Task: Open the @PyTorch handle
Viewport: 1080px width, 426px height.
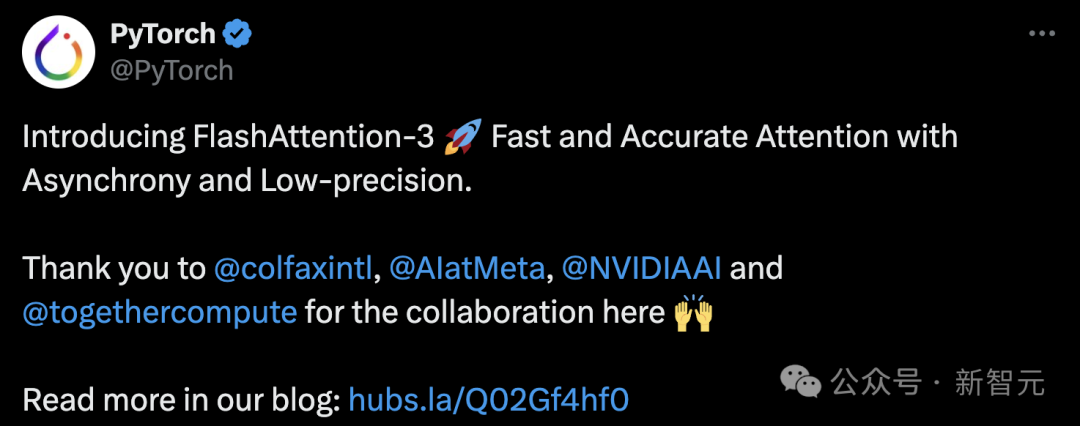Action: (x=172, y=70)
